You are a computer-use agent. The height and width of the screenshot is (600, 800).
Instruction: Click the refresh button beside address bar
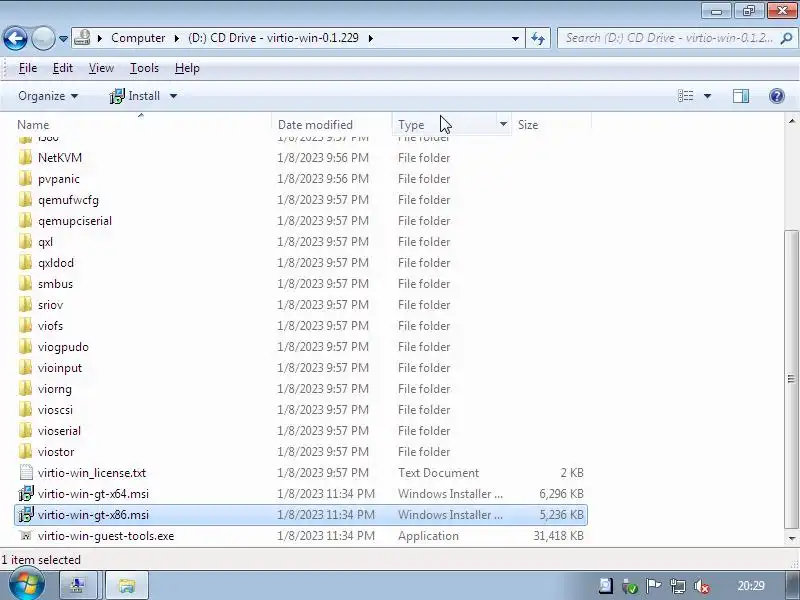point(538,38)
